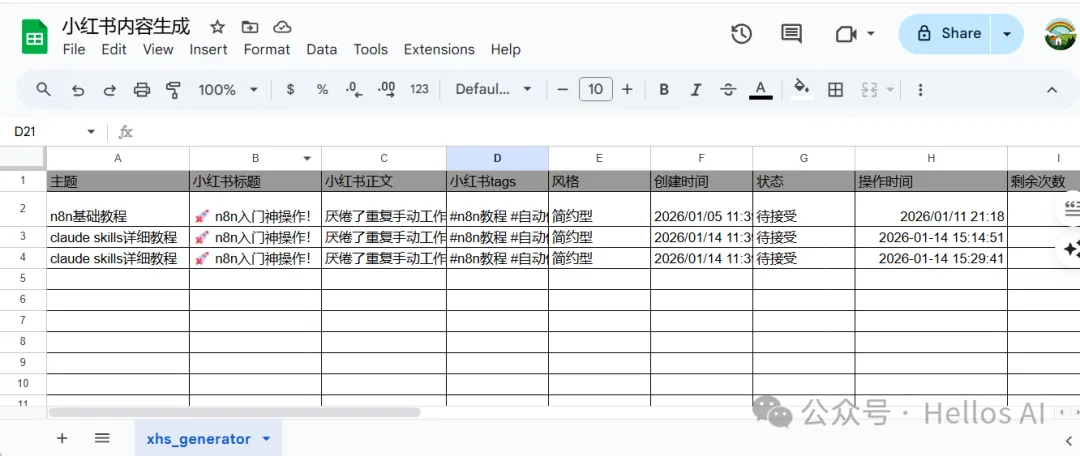Click the font size input field
Screen dimensions: 1080x456
(x=595, y=90)
